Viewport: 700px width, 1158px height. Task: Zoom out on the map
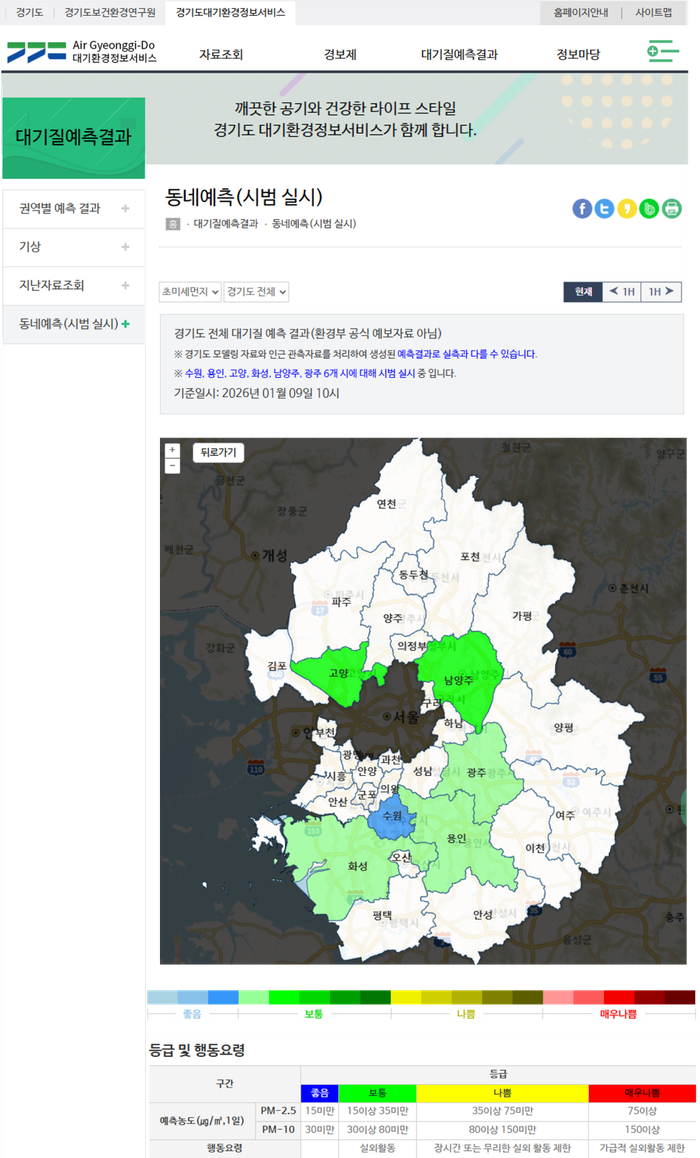coord(172,465)
